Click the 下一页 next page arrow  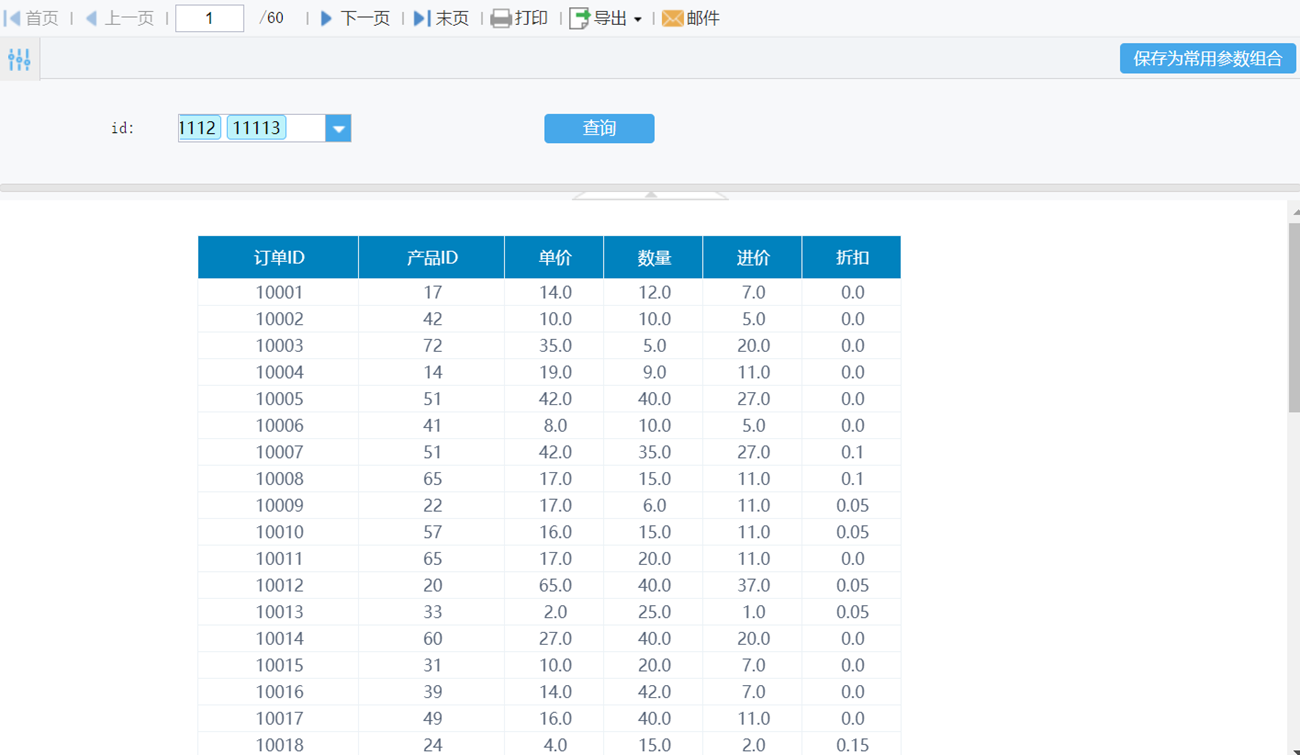tap(326, 18)
